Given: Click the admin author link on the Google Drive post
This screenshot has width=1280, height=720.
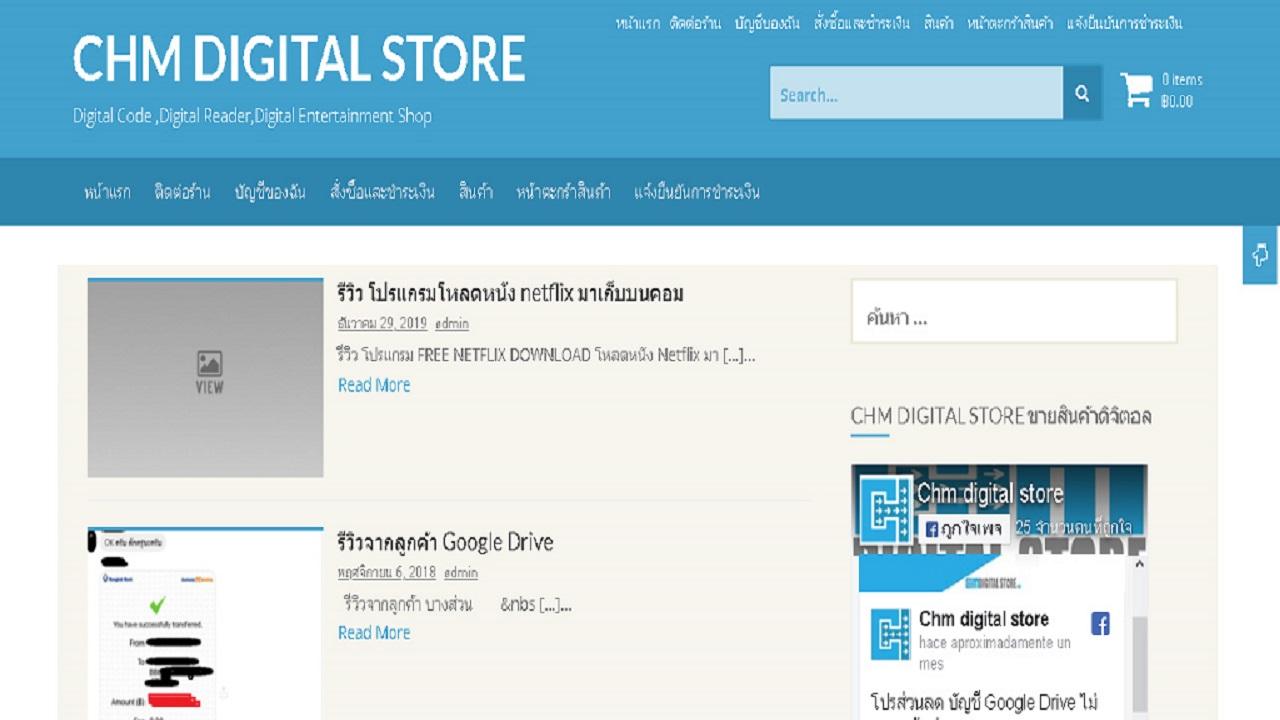Looking at the screenshot, I should [x=461, y=573].
